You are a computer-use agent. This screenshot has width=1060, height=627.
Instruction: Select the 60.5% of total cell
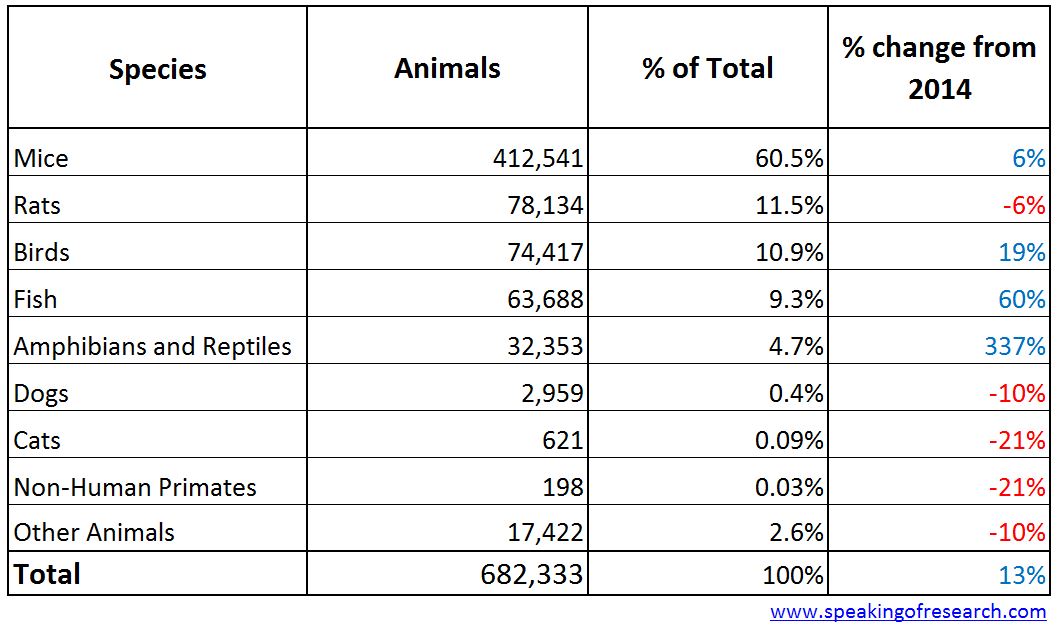click(x=790, y=158)
